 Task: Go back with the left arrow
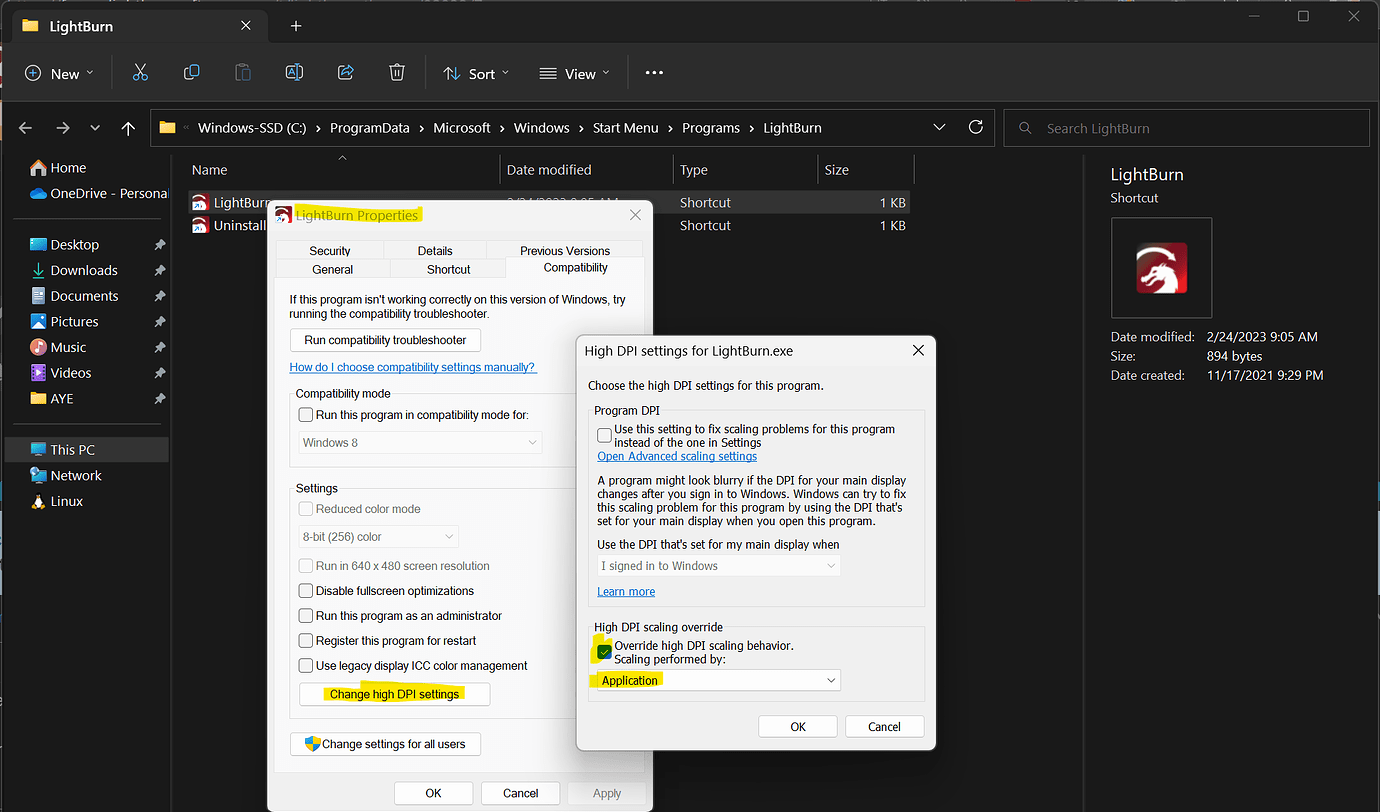coord(26,128)
